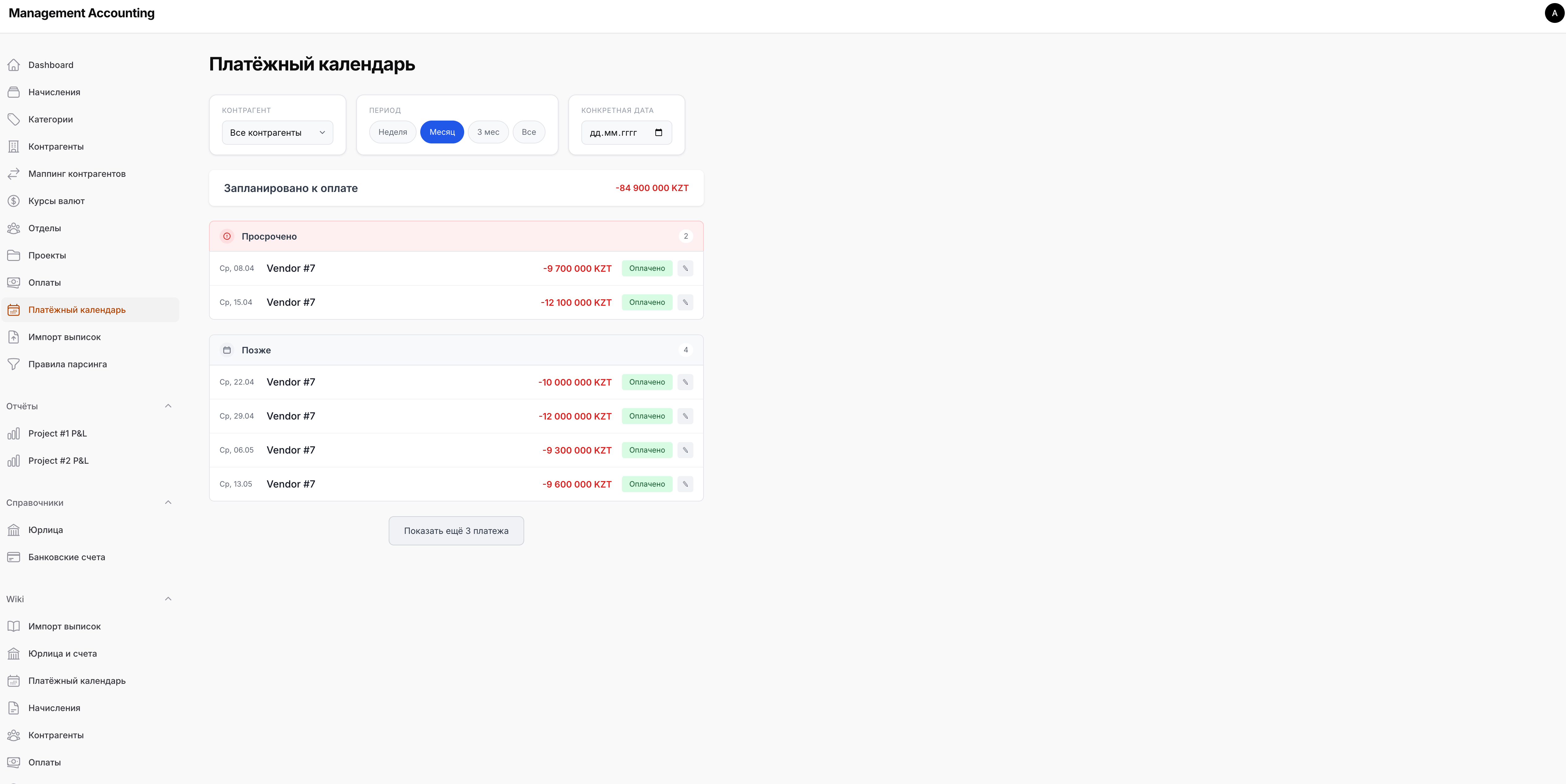Collapse the Отчёты sidebar section
1566x784 pixels.
click(169, 406)
